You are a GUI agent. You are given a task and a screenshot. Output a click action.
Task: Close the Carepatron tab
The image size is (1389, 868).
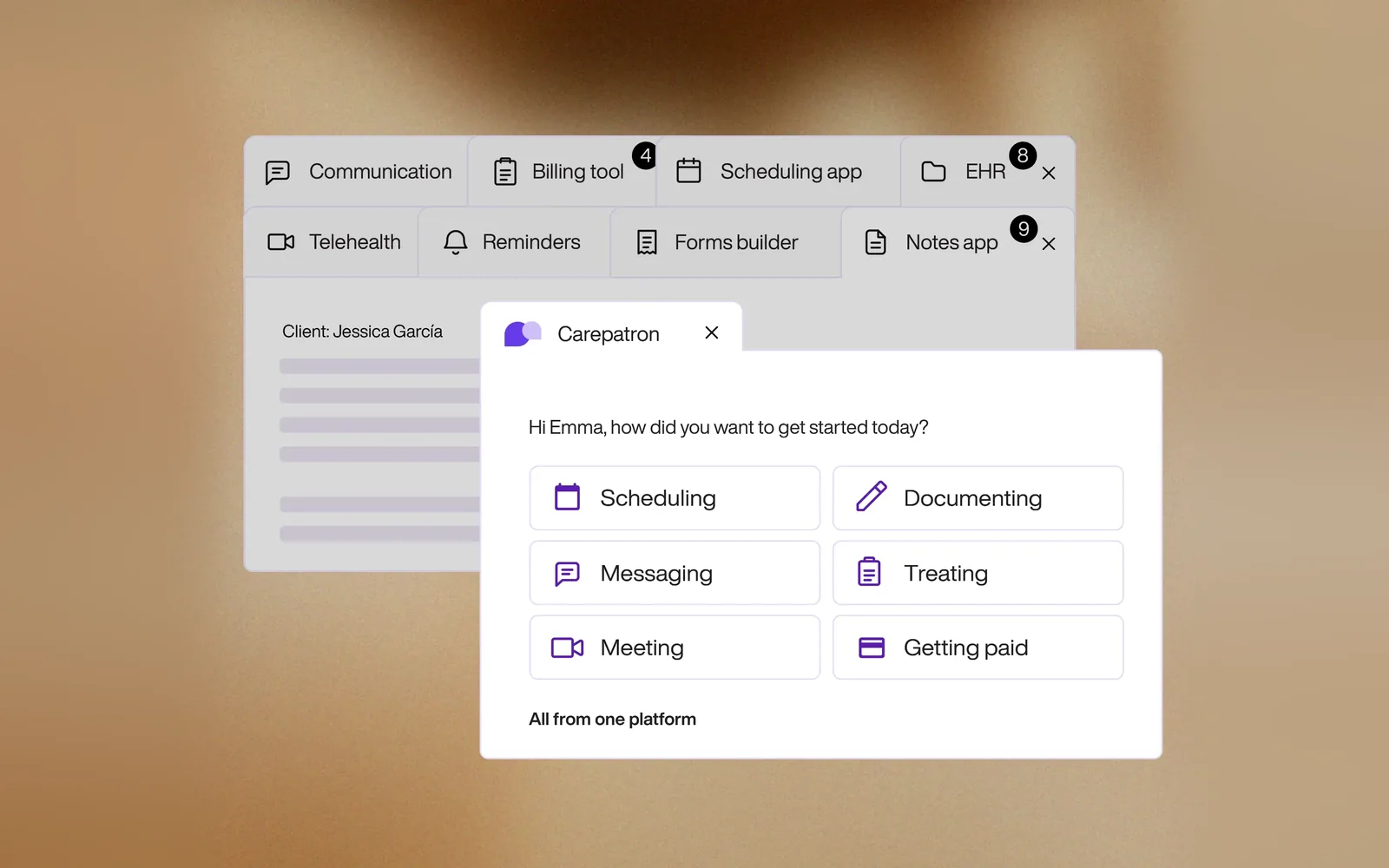pos(712,332)
